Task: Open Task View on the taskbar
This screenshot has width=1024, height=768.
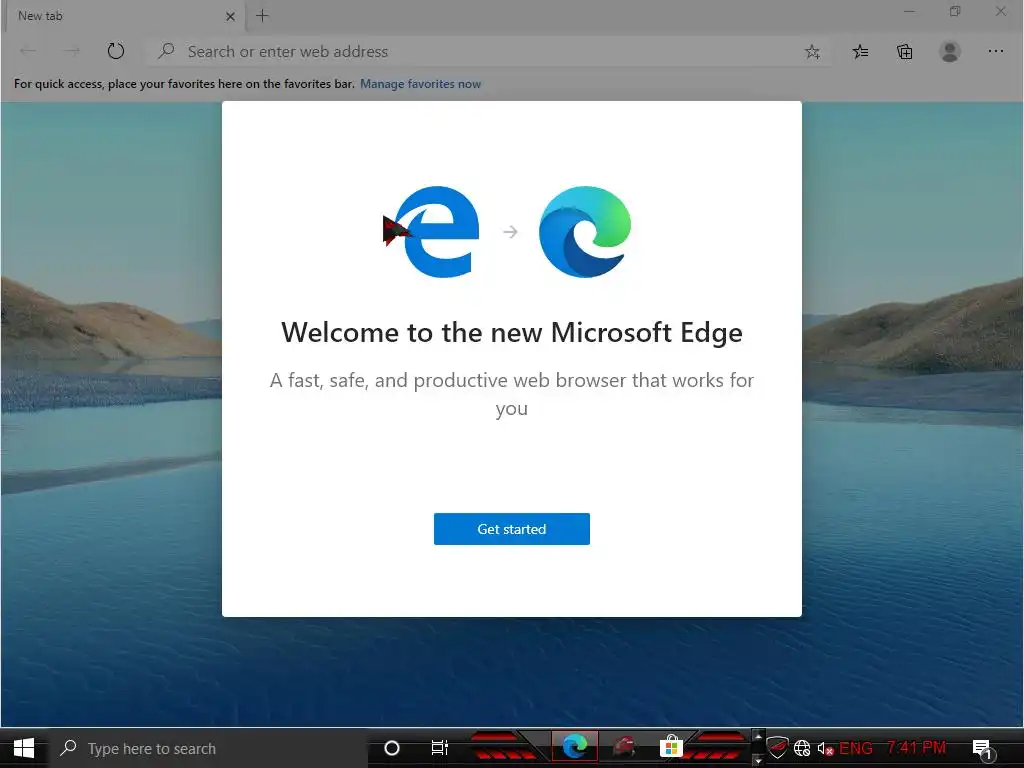Action: [x=440, y=748]
